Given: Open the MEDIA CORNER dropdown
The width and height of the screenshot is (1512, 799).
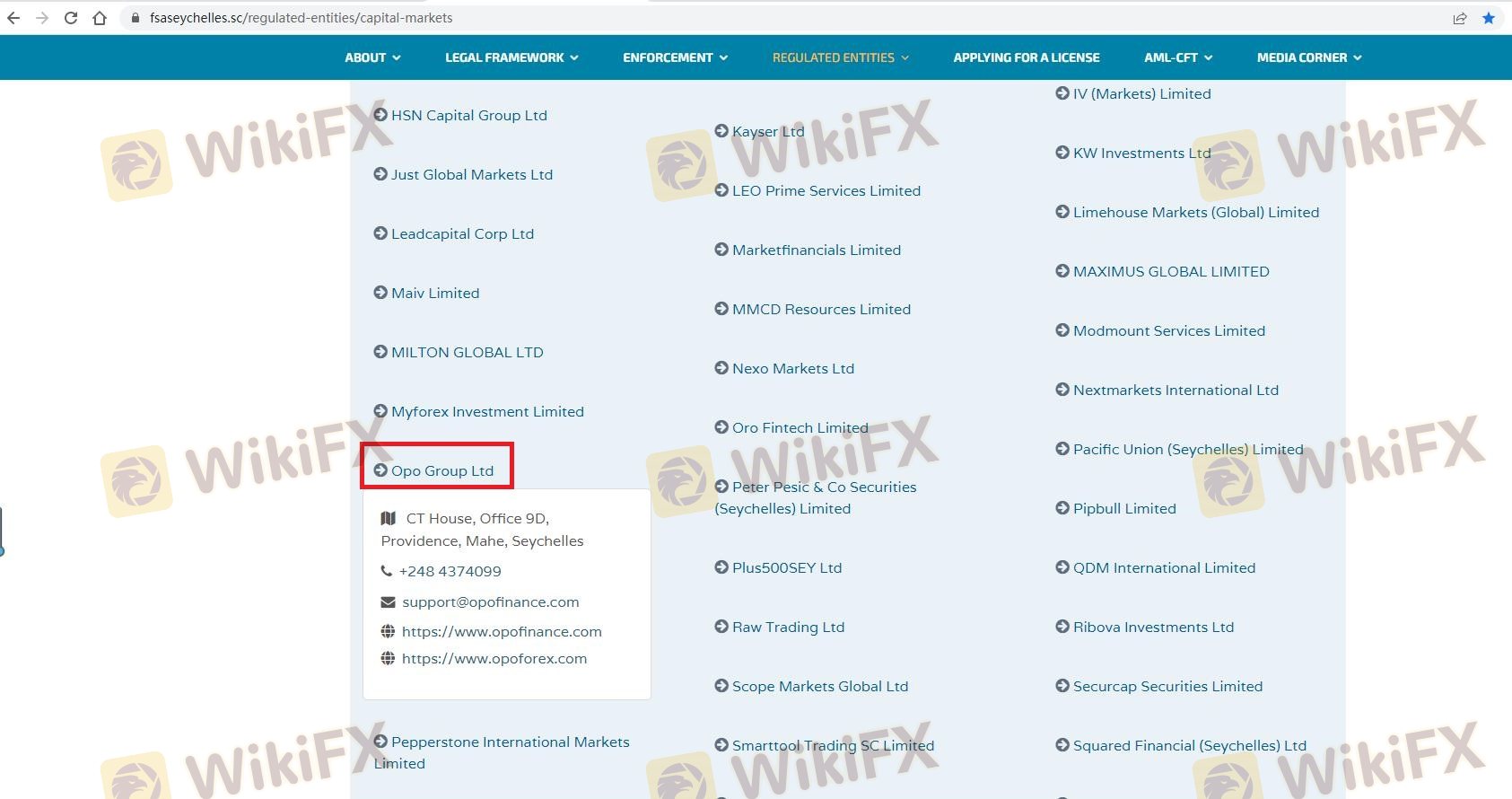Looking at the screenshot, I should point(1309,57).
